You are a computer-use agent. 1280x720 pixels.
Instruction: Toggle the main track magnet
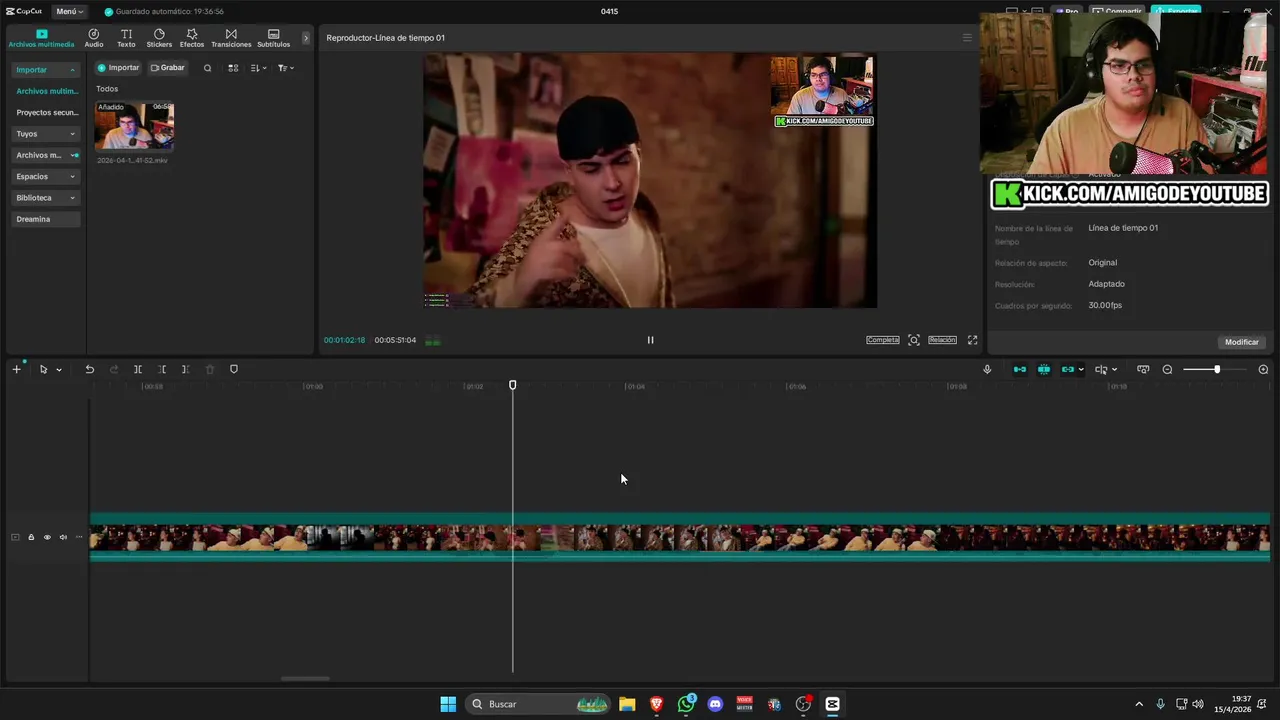click(1020, 369)
